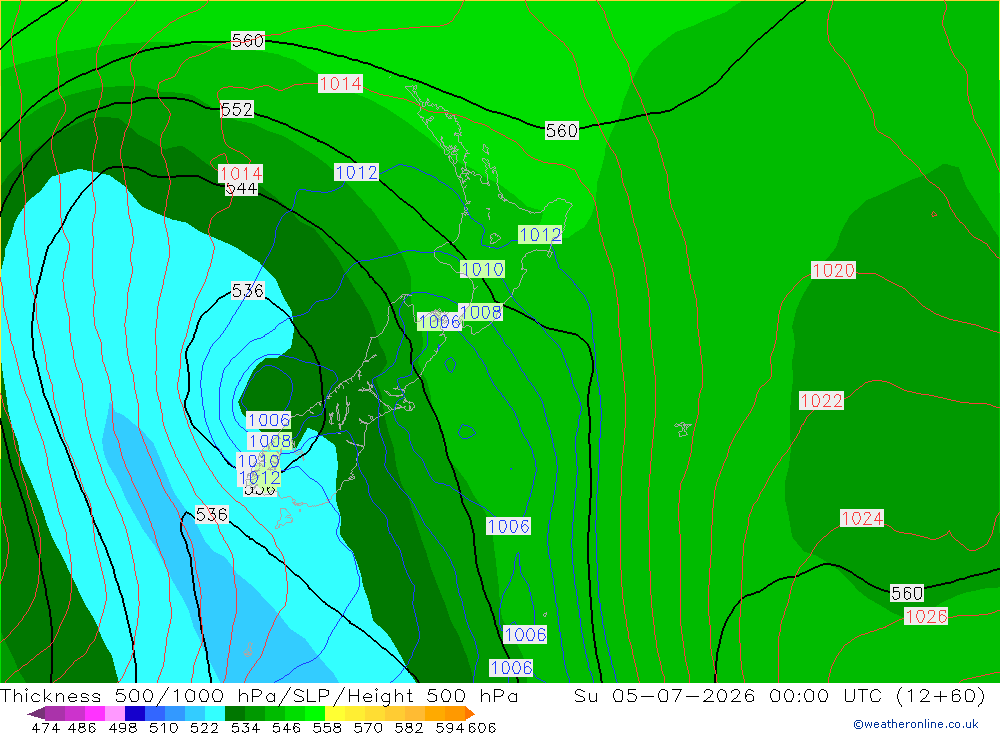The width and height of the screenshot is (1000, 733).
Task: Pick the bright magenta legend swatch
Action: tap(95, 713)
